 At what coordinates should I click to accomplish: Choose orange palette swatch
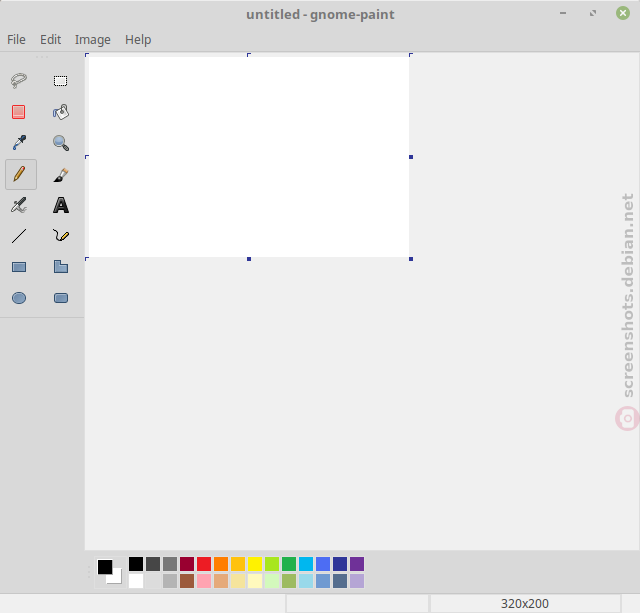221,564
